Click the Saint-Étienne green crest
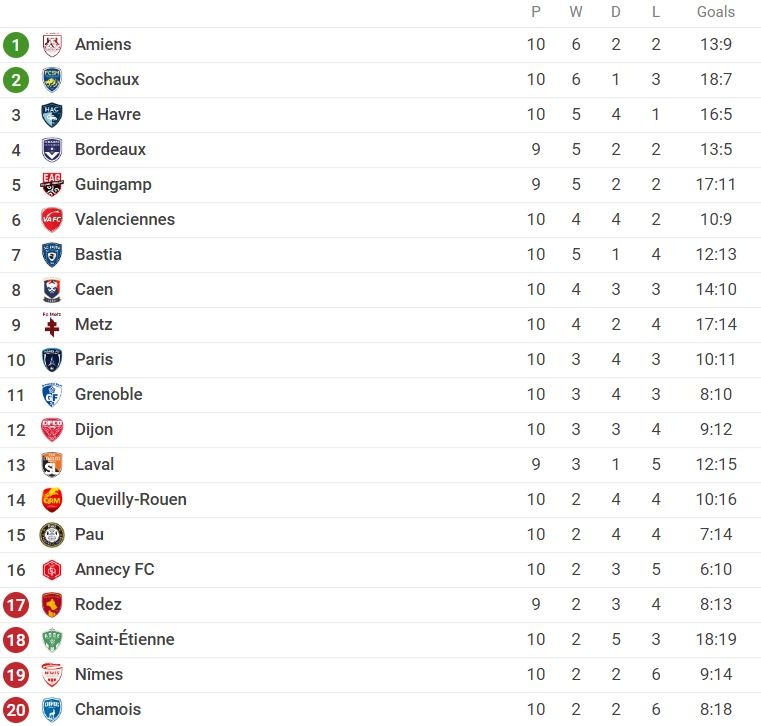Screen dimensions: 761x726 tap(52, 640)
